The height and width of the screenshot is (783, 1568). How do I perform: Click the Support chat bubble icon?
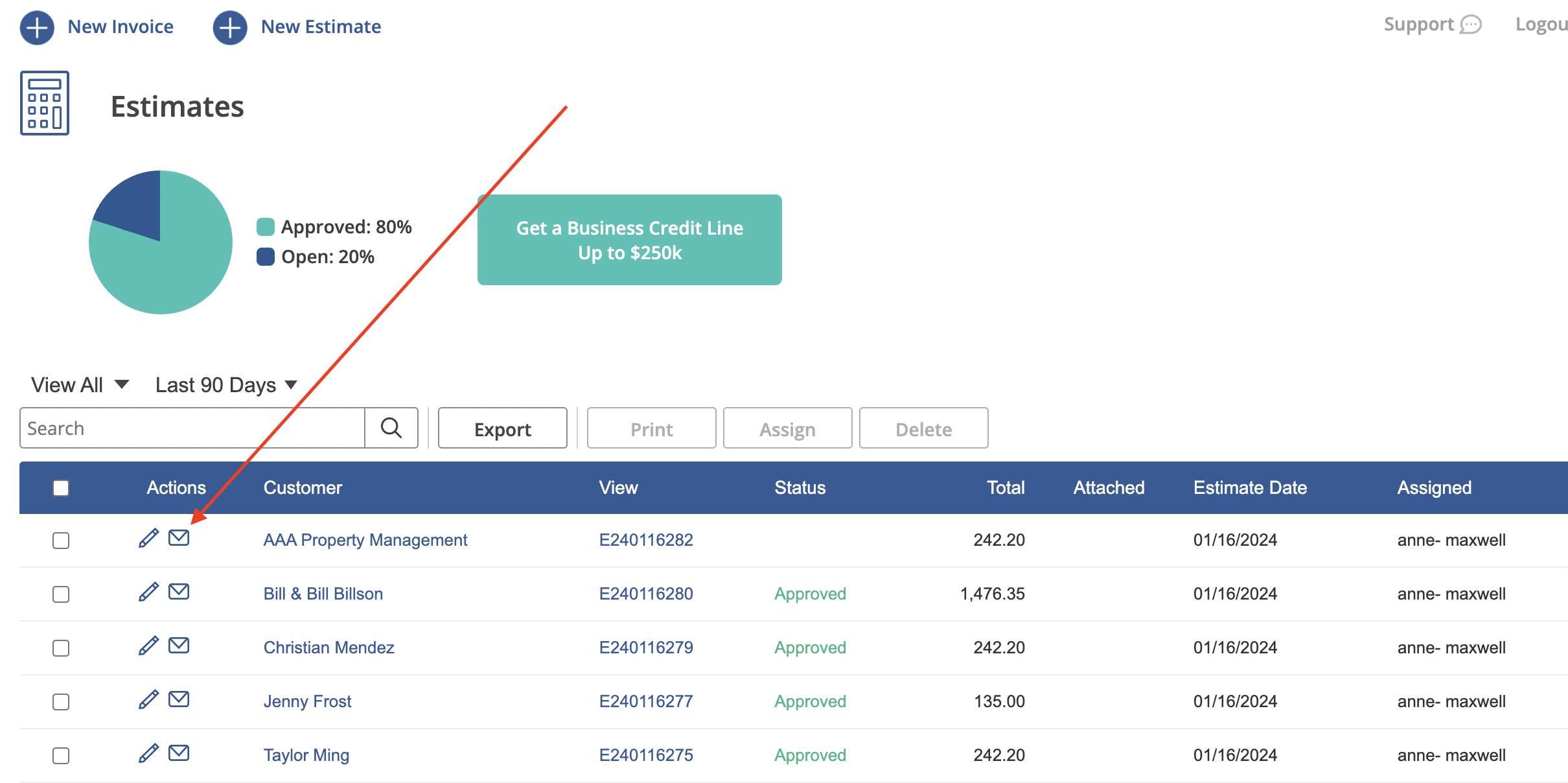click(x=1471, y=25)
